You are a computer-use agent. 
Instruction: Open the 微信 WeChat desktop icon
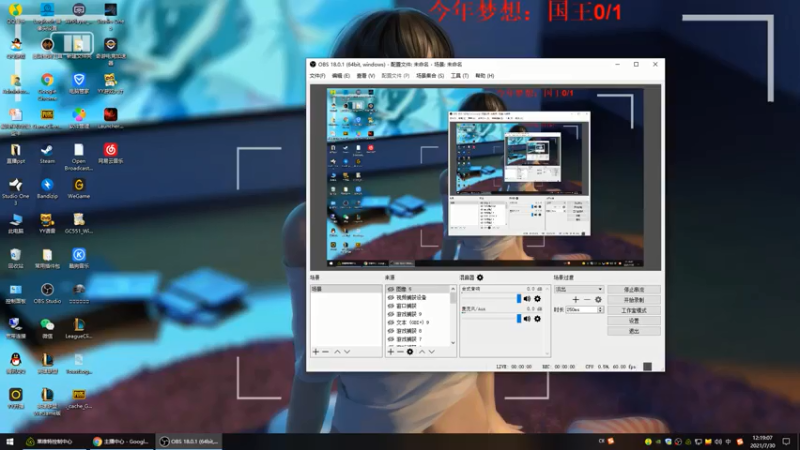click(x=47, y=329)
